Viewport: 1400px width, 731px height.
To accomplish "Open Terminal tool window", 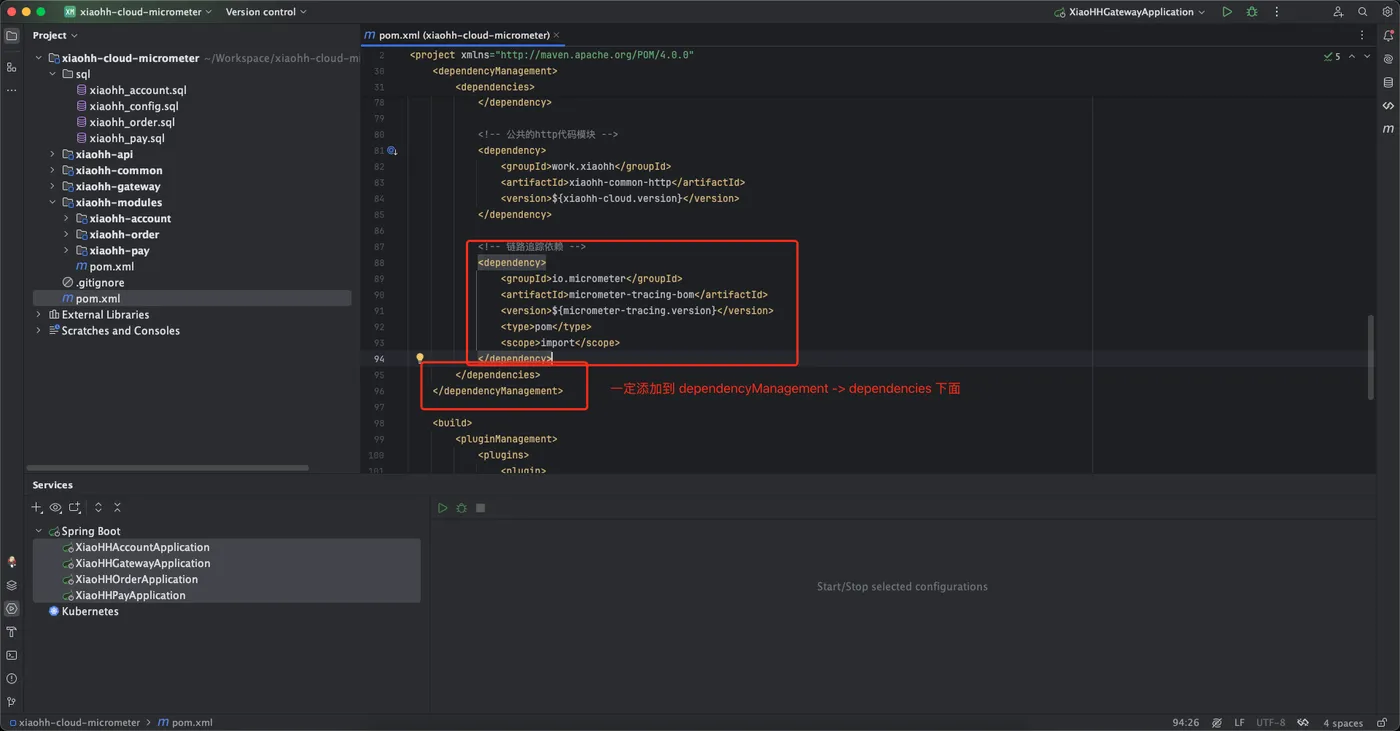I will (12, 655).
